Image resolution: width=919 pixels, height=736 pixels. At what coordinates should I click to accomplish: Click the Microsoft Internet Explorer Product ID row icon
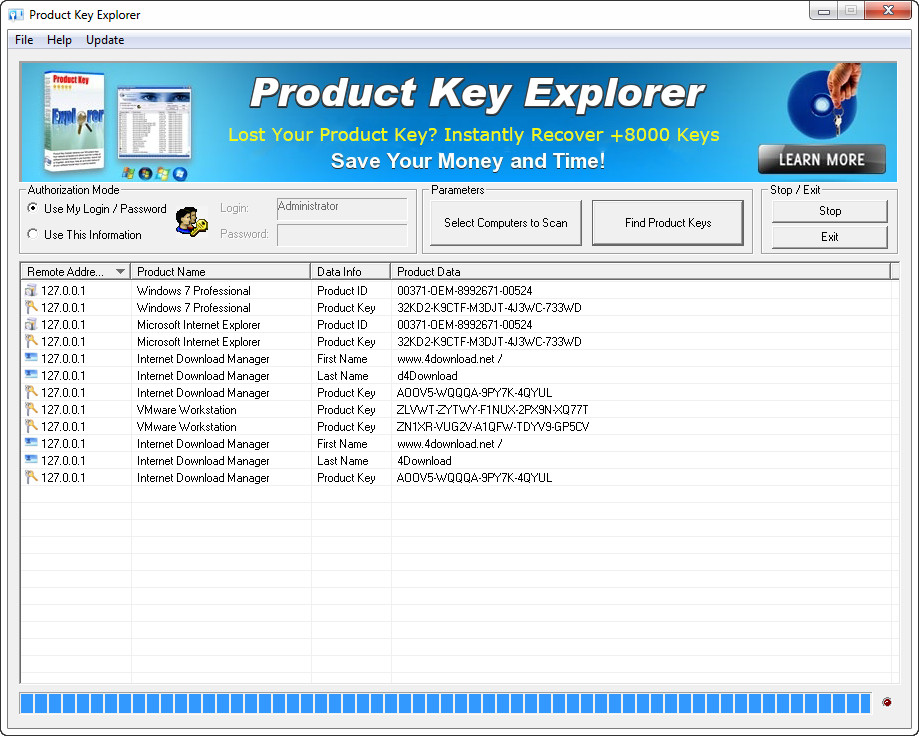tap(31, 324)
